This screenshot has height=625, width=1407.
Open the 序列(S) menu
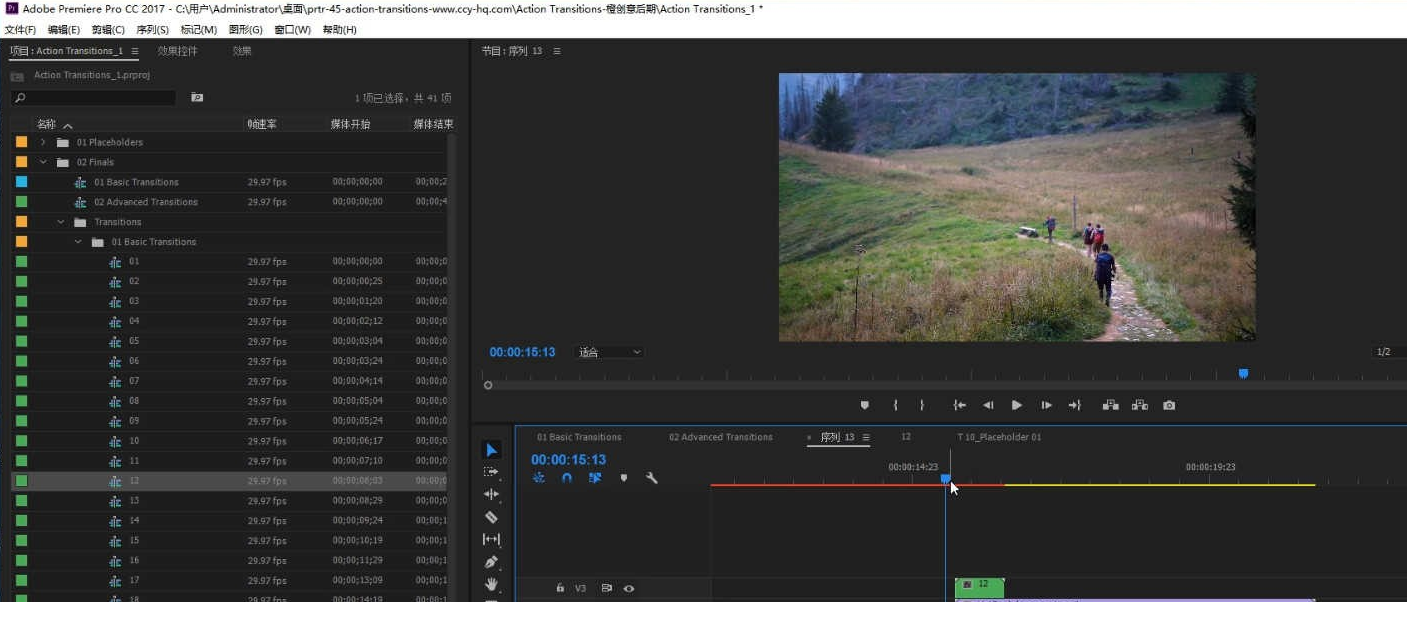coord(152,30)
